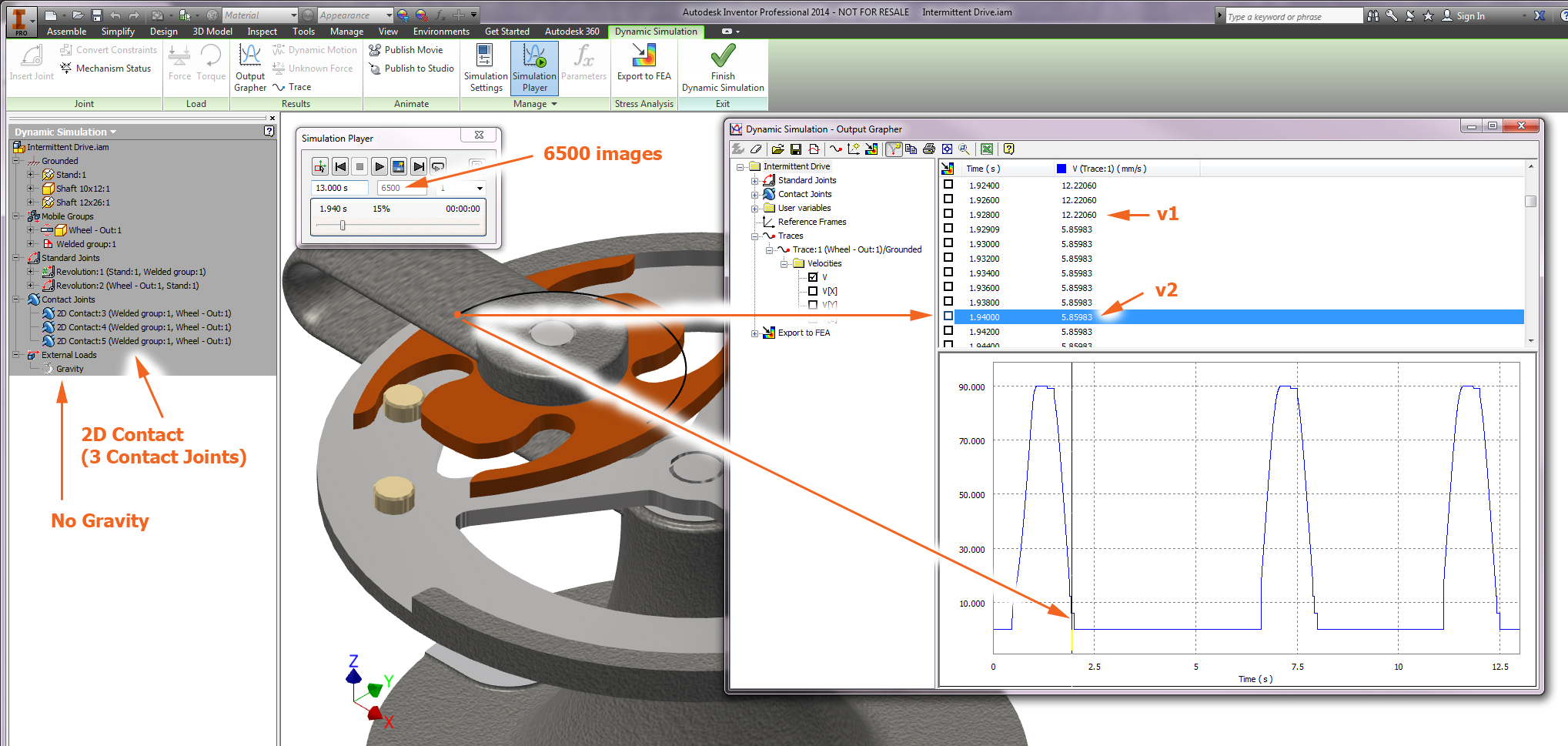This screenshot has height=746, width=1568.
Task: Tick checkbox for time row 1.92800
Action: (x=948, y=214)
